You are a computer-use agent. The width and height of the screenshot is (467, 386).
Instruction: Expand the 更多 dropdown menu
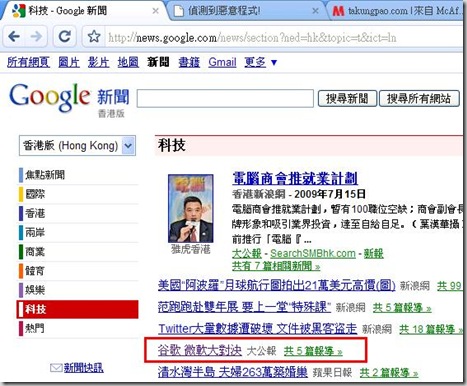point(260,62)
